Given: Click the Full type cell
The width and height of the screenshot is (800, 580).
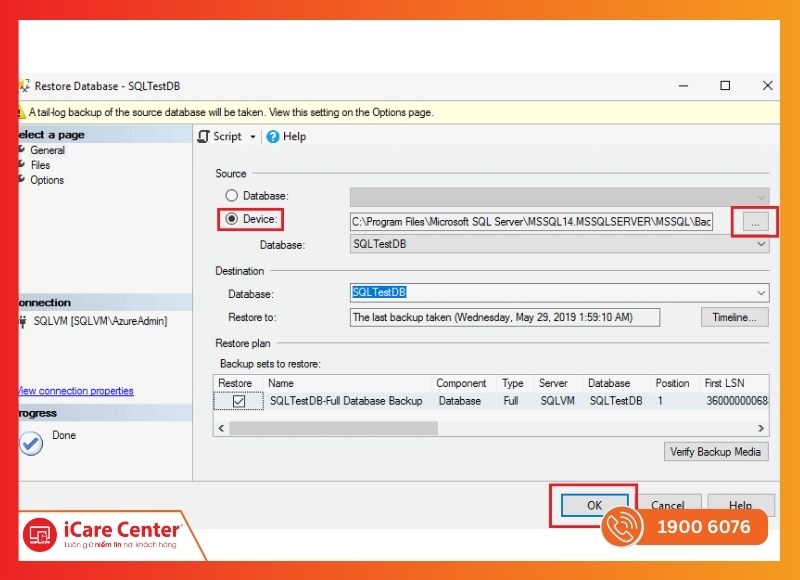Looking at the screenshot, I should [511, 401].
